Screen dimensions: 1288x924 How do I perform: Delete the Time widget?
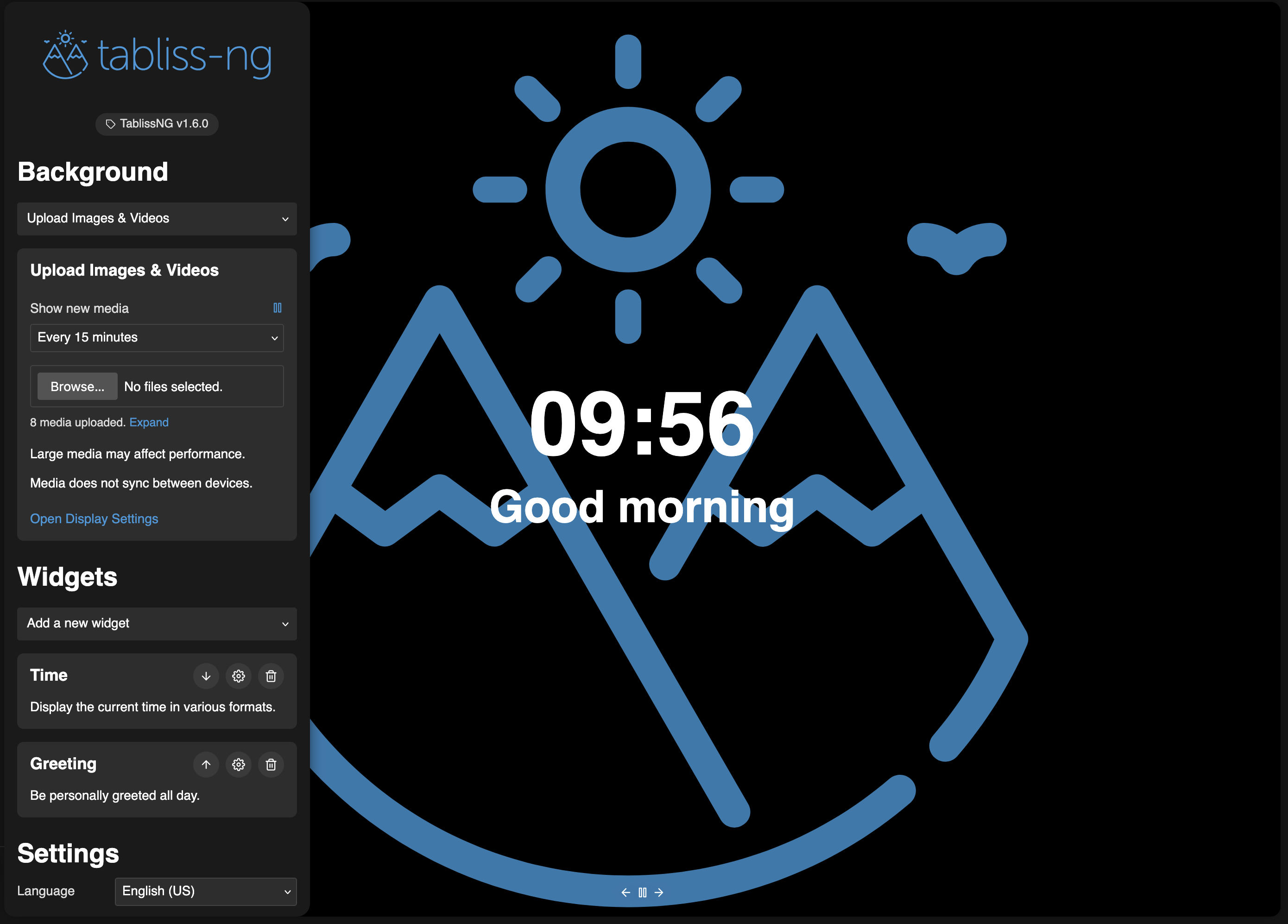[271, 676]
